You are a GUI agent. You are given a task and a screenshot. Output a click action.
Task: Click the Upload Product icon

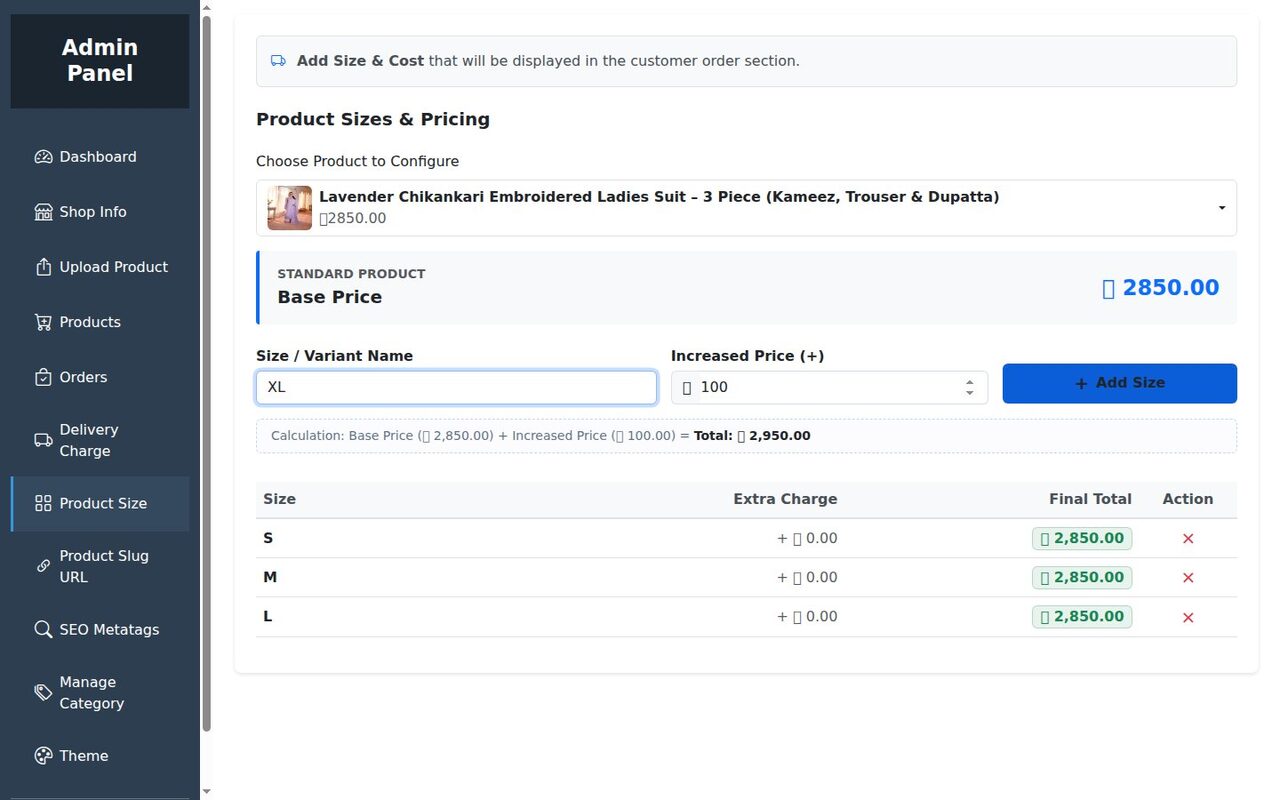coord(43,267)
